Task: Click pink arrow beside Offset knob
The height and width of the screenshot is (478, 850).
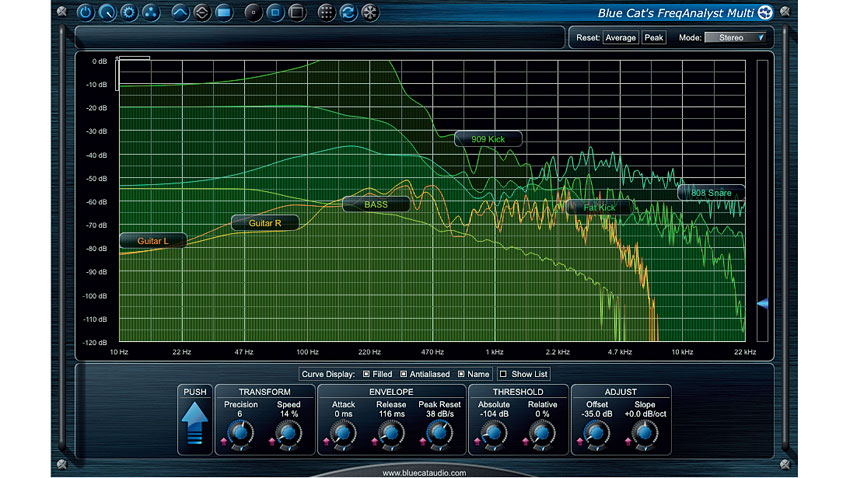Action: [580, 442]
